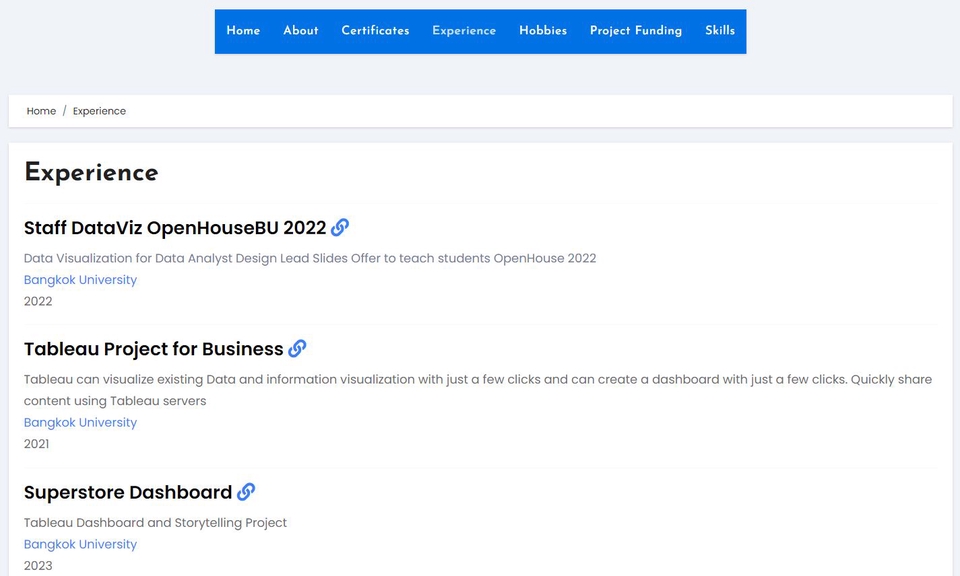
Task: Open Bangkok University link under Tableau Project
Action: pyautogui.click(x=80, y=422)
